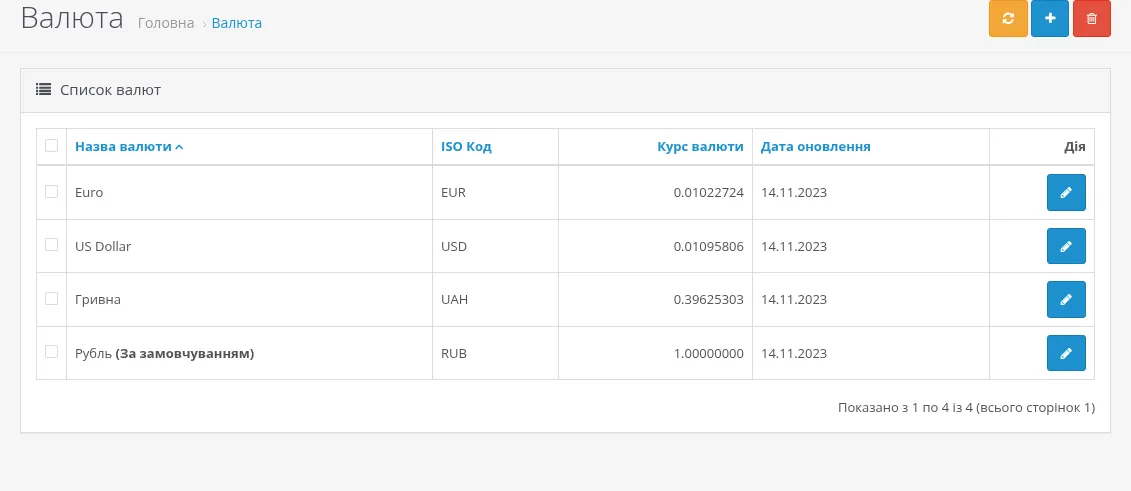
Task: Check the Euro row checkbox
Action: click(51, 191)
